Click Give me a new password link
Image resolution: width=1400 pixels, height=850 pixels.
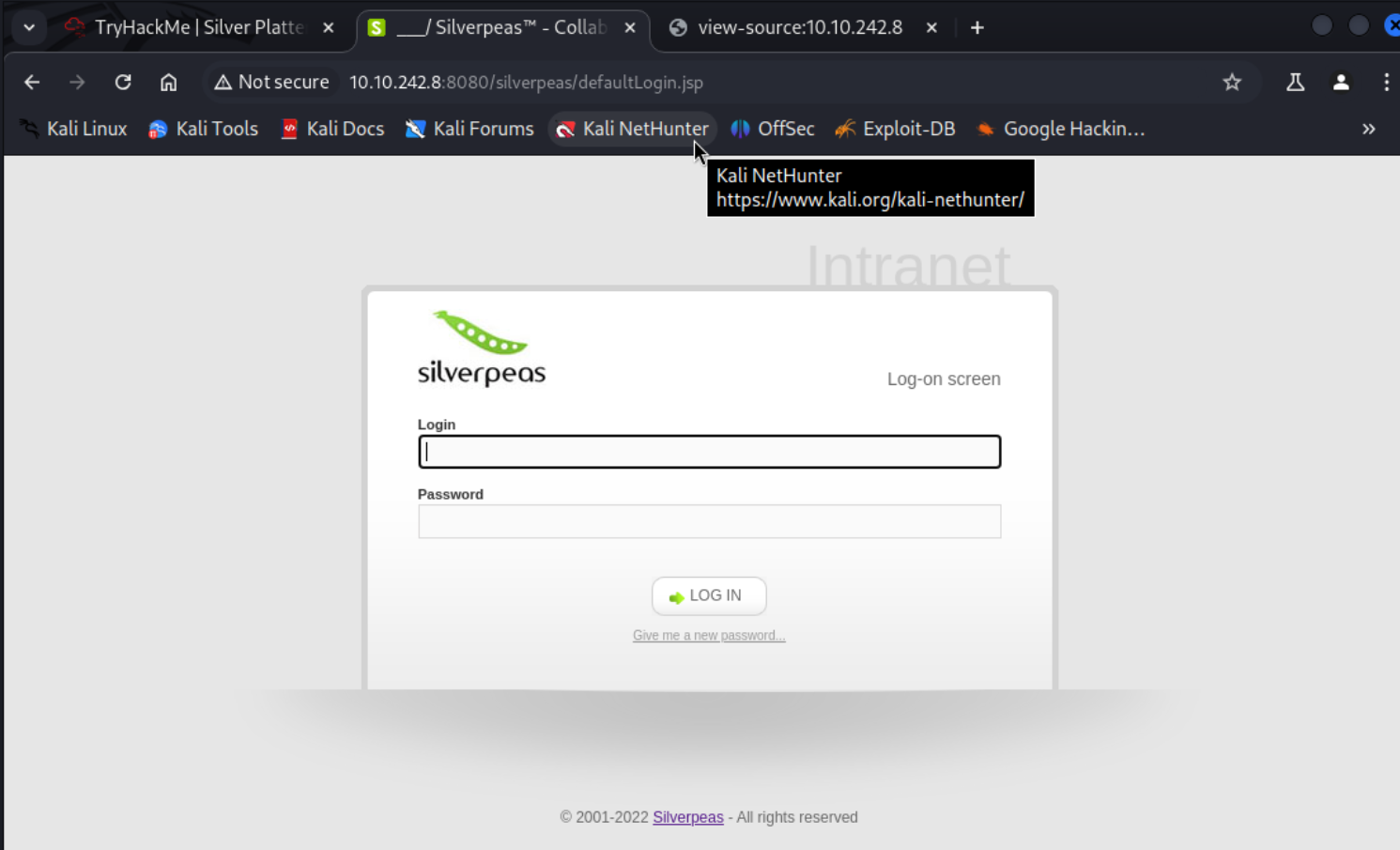point(709,636)
